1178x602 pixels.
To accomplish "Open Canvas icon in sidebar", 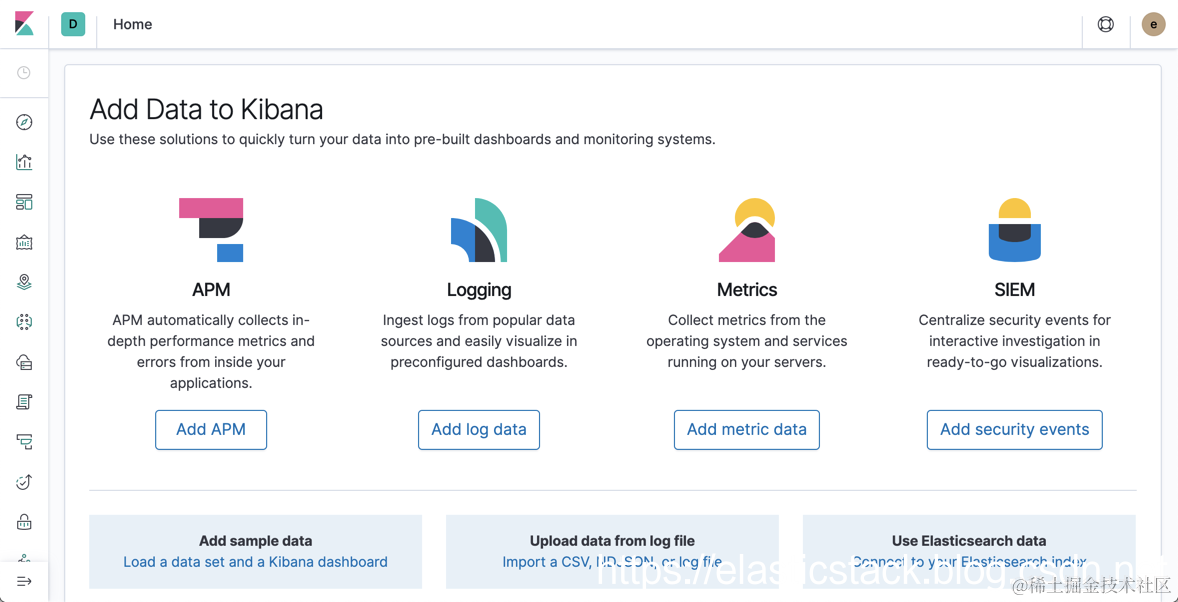I will (x=24, y=242).
